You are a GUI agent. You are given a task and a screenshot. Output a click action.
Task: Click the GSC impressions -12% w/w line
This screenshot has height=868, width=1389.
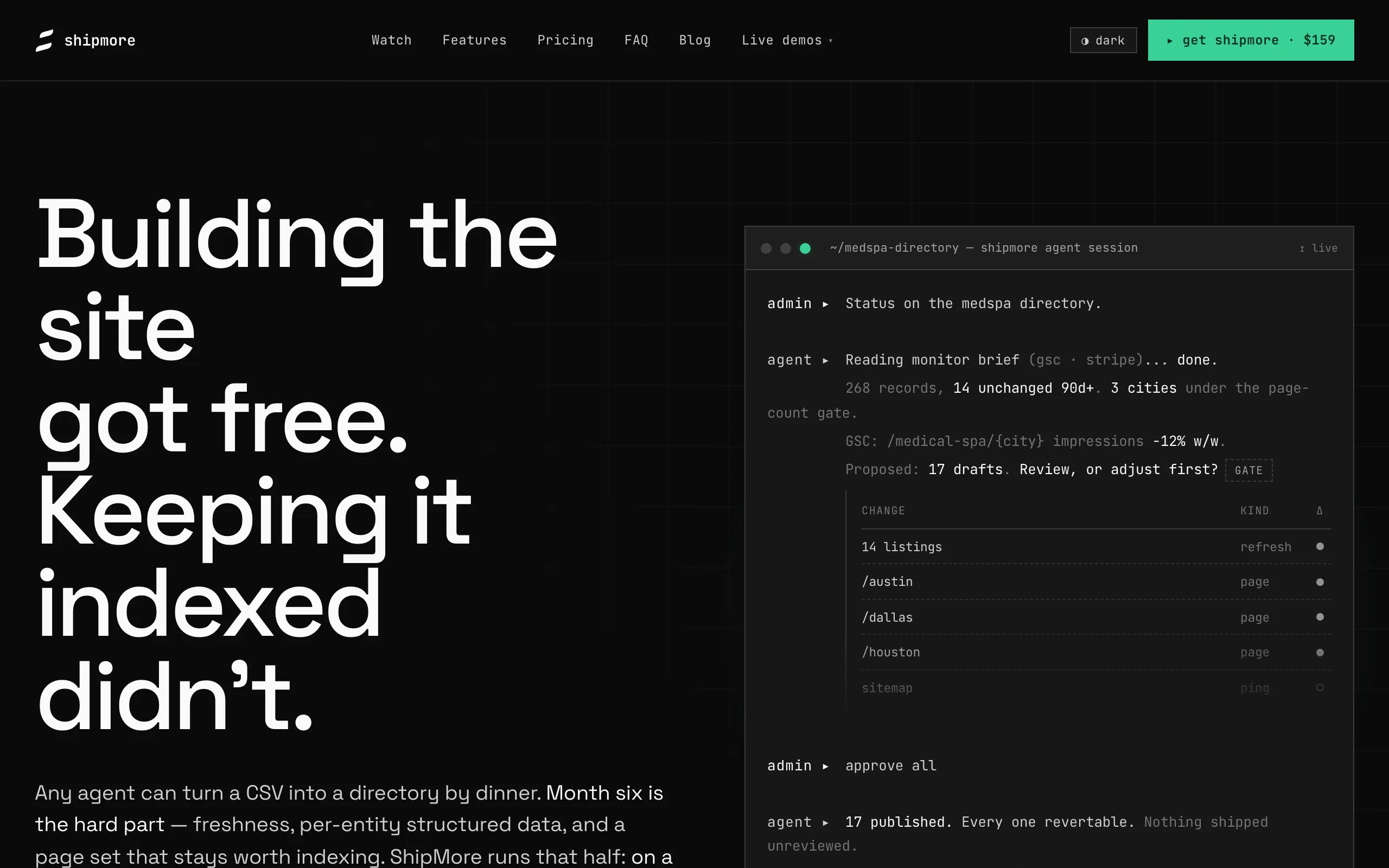click(1035, 441)
